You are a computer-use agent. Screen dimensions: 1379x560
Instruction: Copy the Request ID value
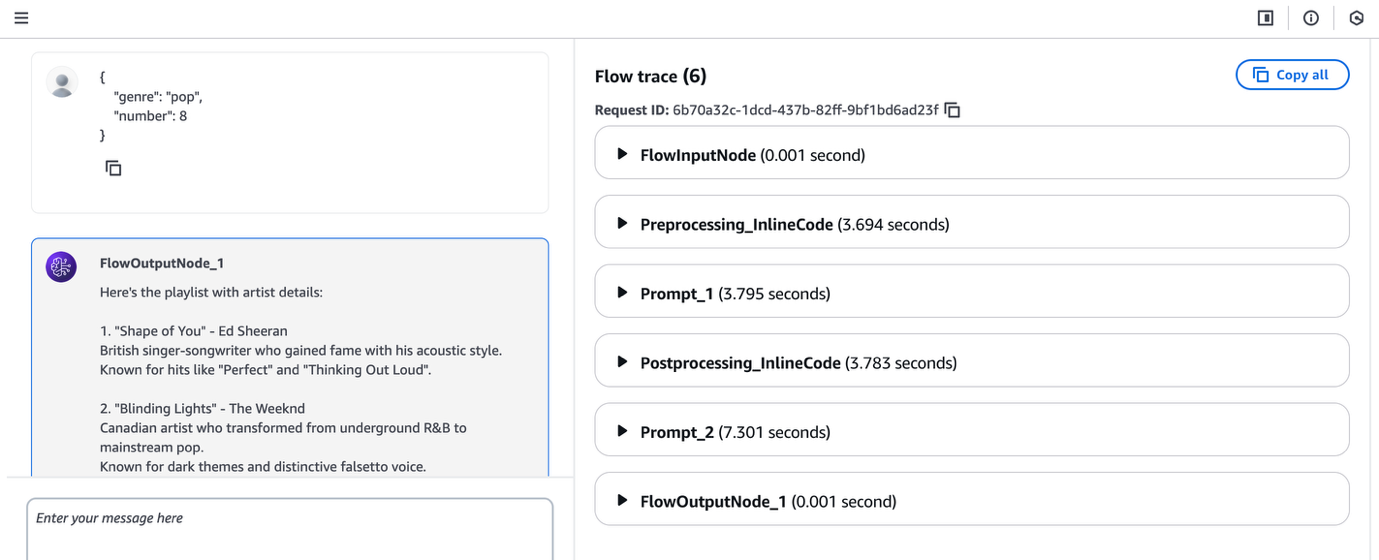point(953,110)
